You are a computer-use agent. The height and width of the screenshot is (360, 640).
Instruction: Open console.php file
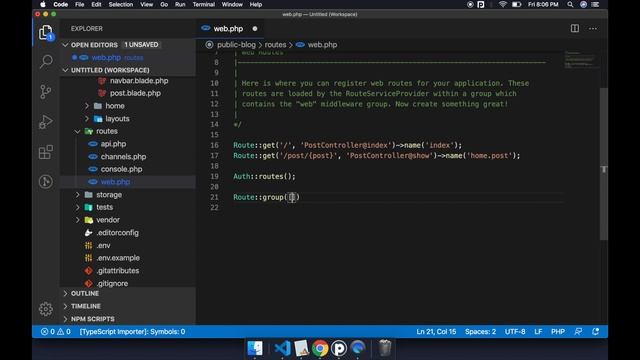tap(121, 169)
